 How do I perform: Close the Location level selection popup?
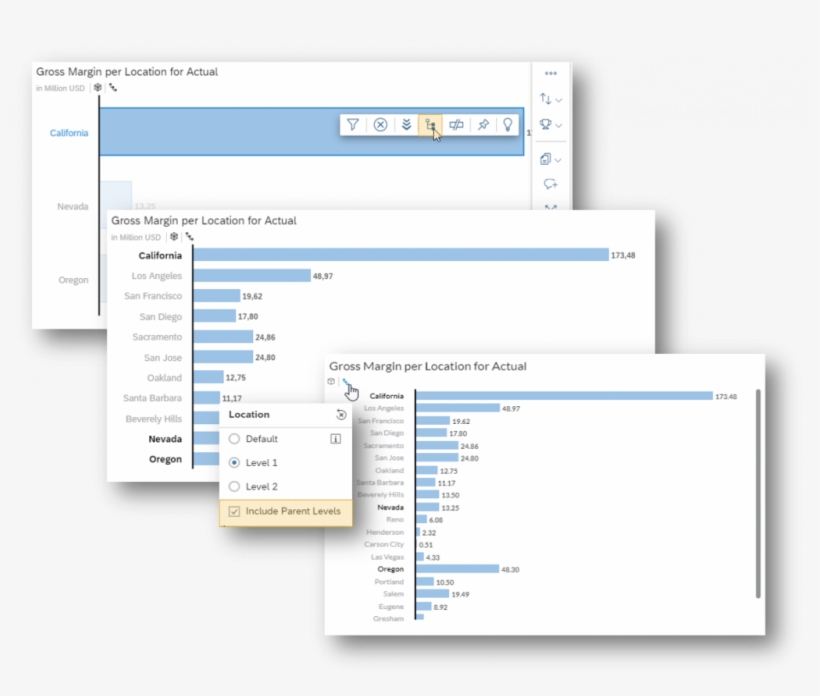(340, 414)
